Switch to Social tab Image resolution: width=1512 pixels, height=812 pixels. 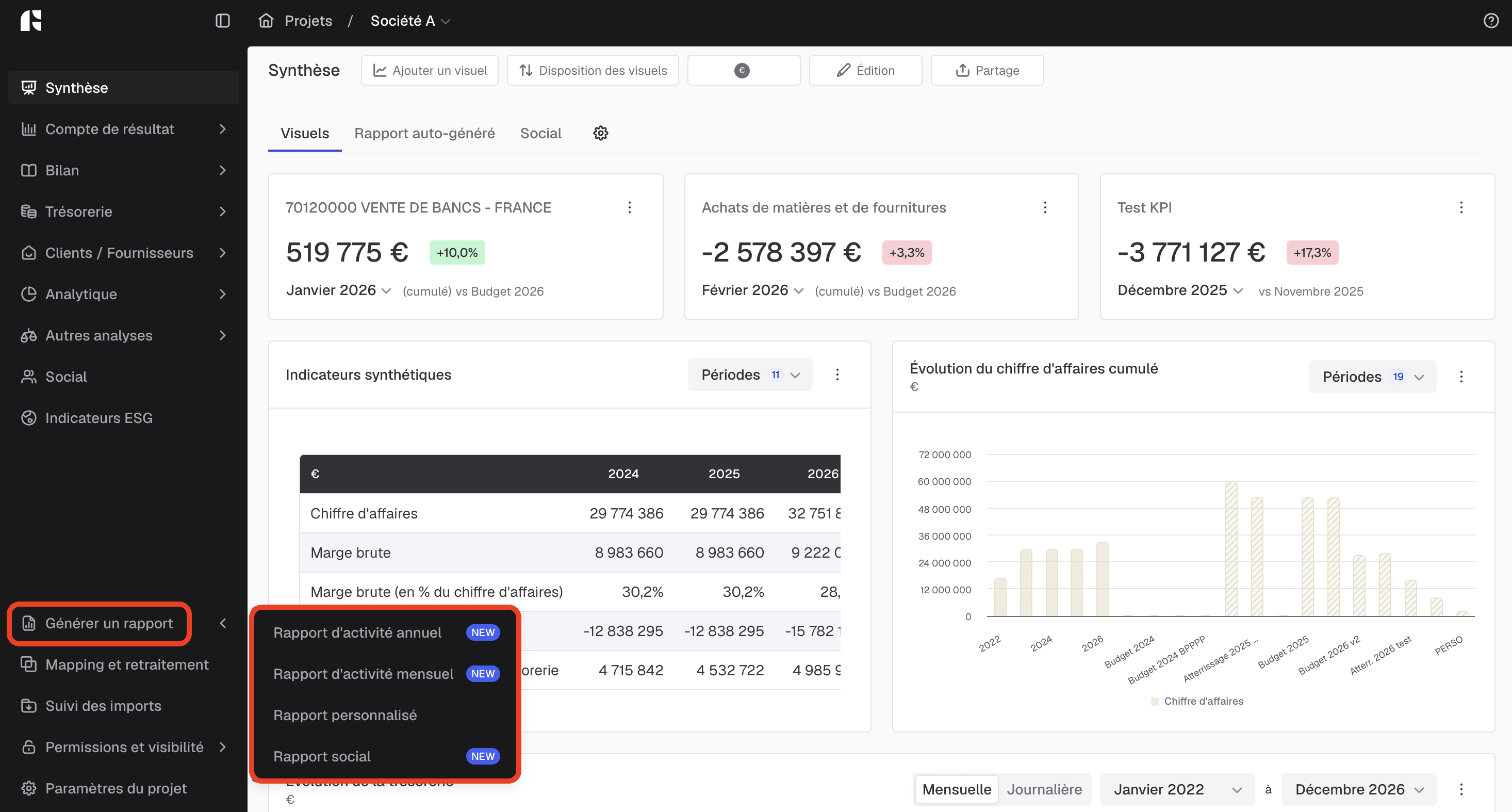[540, 133]
